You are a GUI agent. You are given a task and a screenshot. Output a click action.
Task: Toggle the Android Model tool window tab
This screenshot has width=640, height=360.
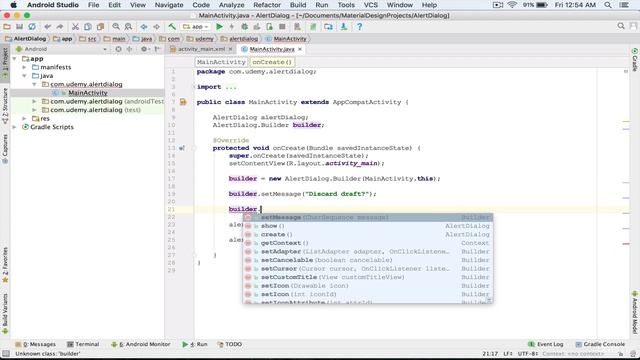(x=635, y=312)
